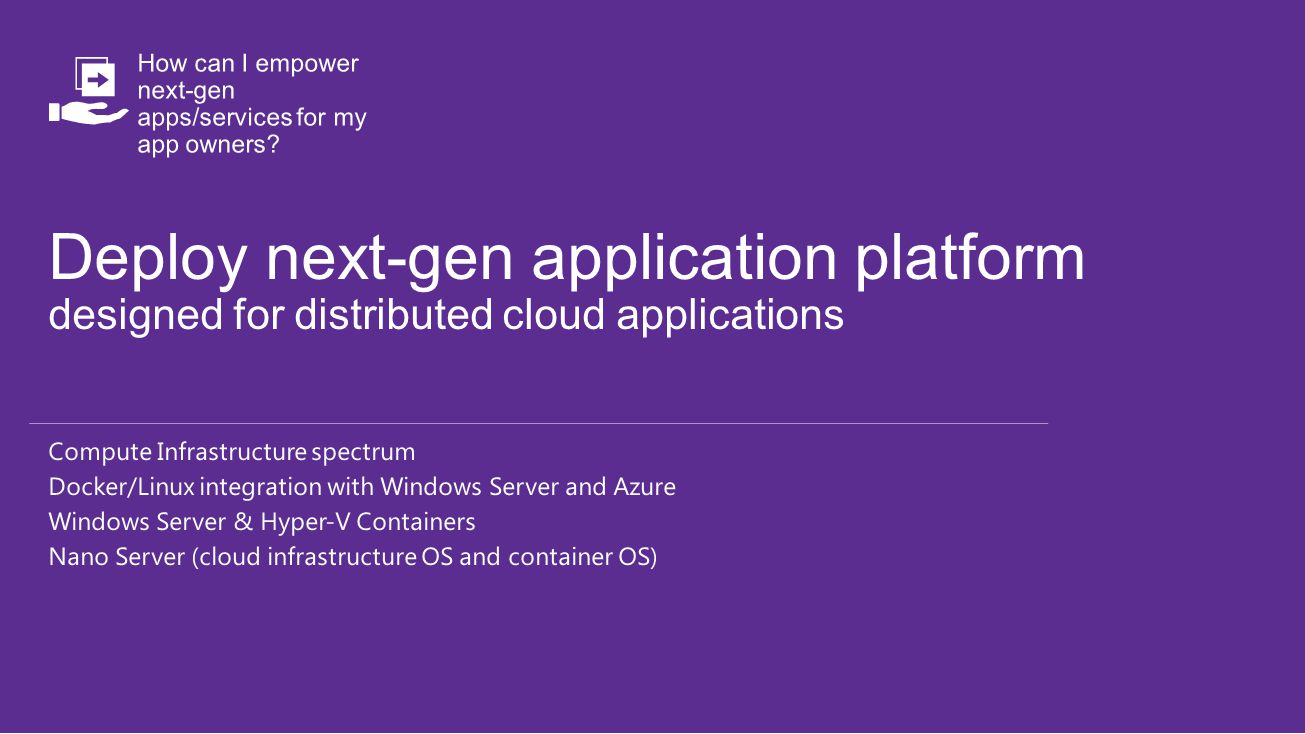Select the text "How can I empower next-gen apps/services for my app owners?"
Image resolution: width=1305 pixels, height=734 pixels.
[x=252, y=104]
